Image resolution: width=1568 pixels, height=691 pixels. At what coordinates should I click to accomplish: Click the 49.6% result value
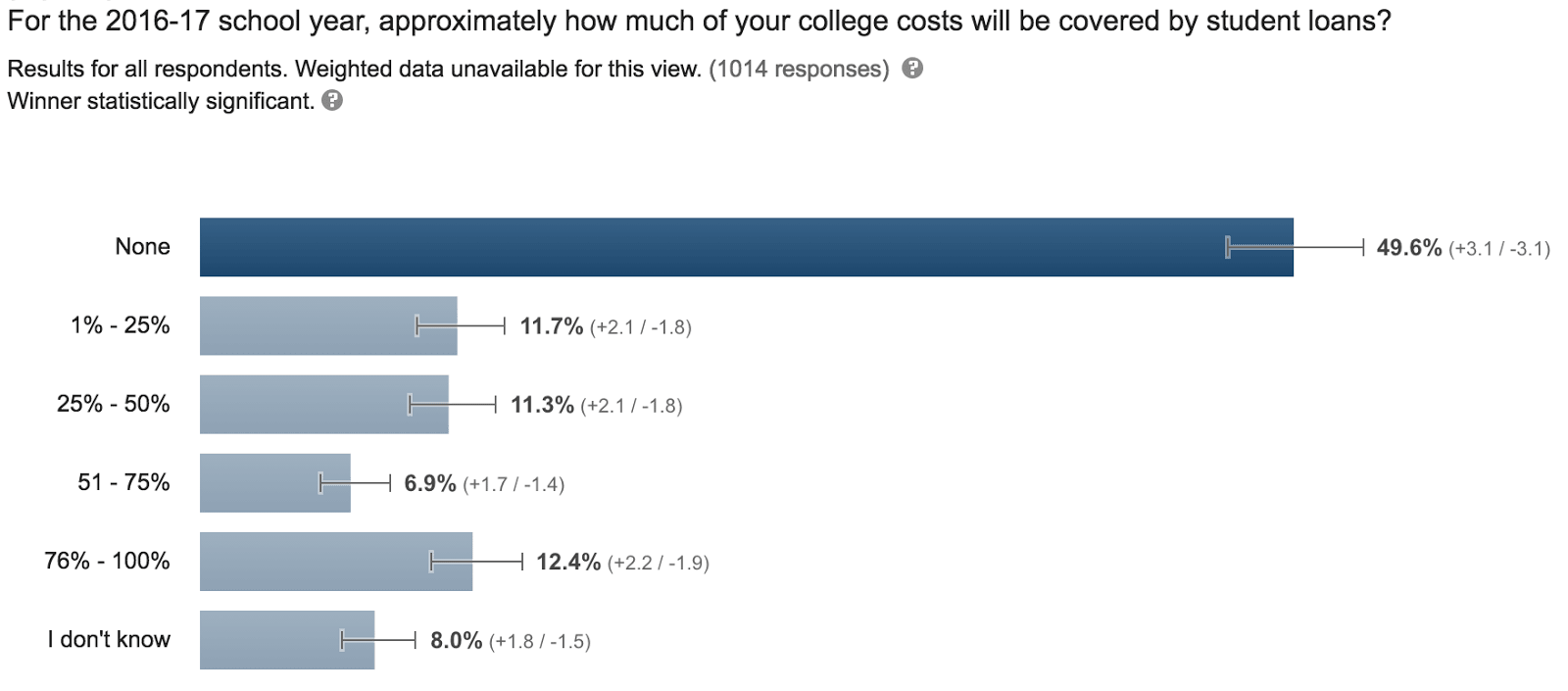pyautogui.click(x=1408, y=248)
